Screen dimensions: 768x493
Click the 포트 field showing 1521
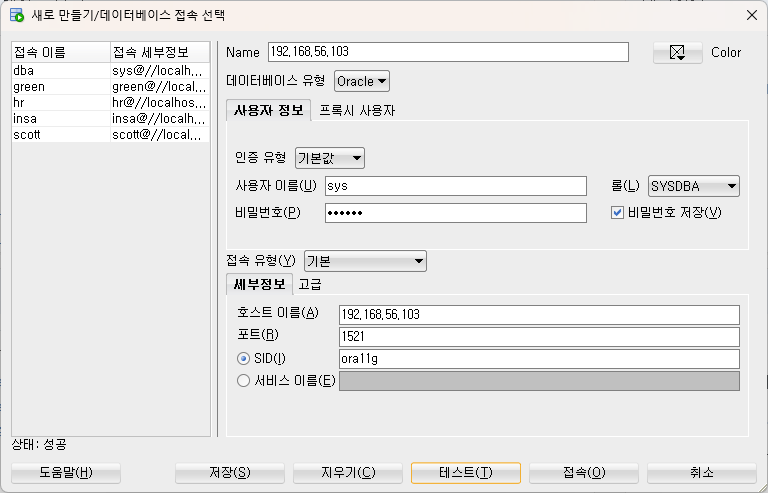(x=539, y=337)
